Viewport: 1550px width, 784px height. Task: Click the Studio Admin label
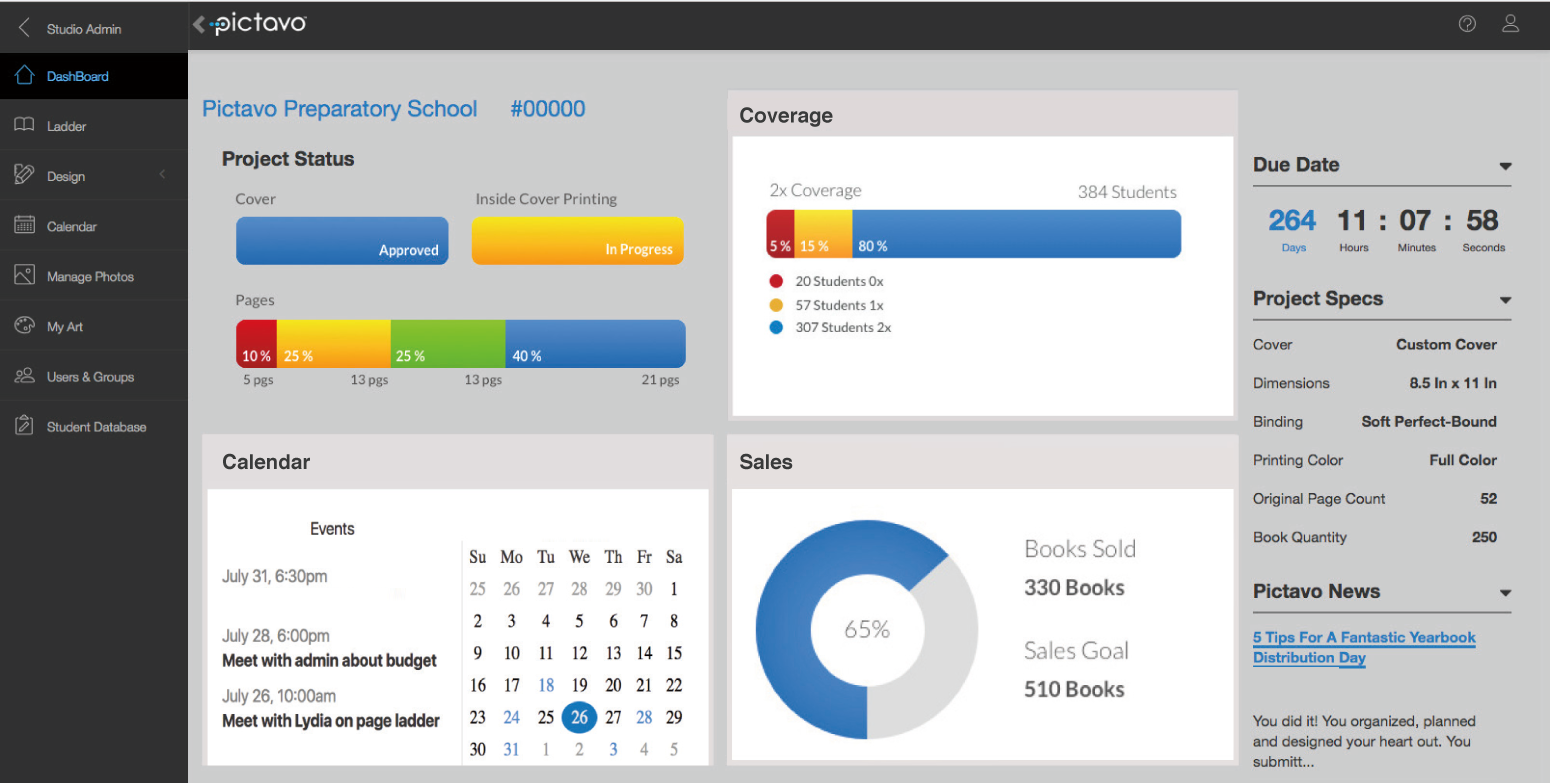click(84, 29)
